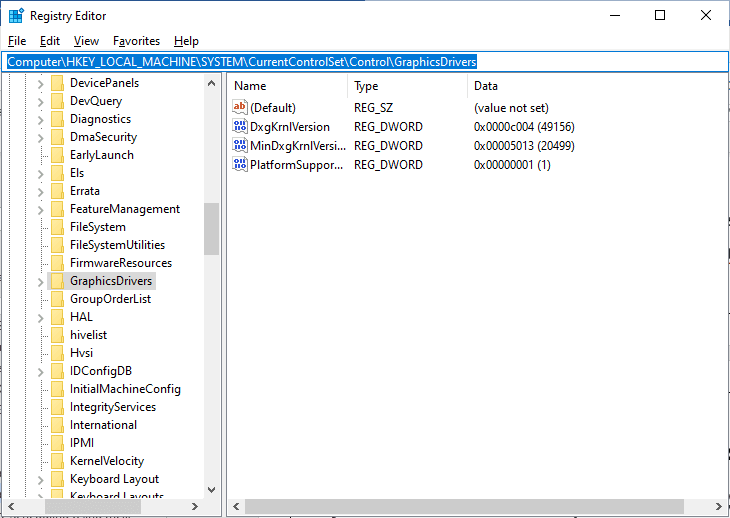The image size is (730, 518).
Task: Click the values pane horizontal scrollbar thumb
Action: (x=464, y=506)
